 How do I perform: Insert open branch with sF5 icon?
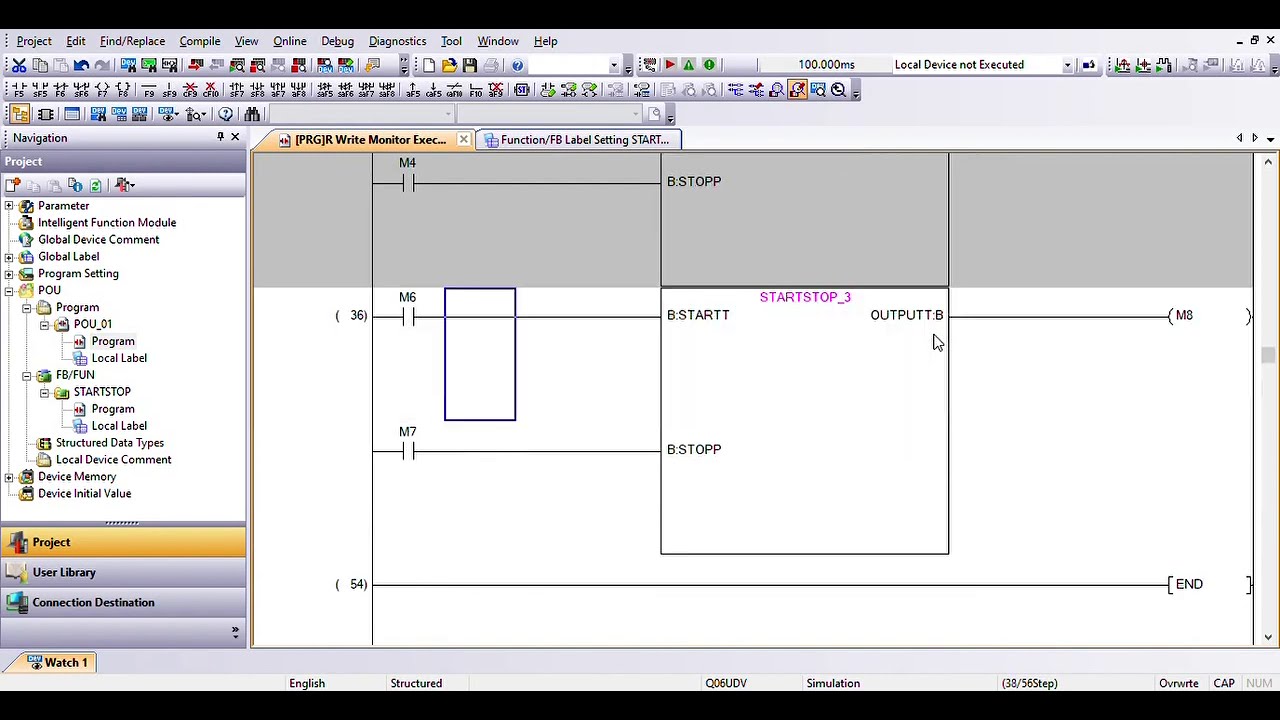40,90
